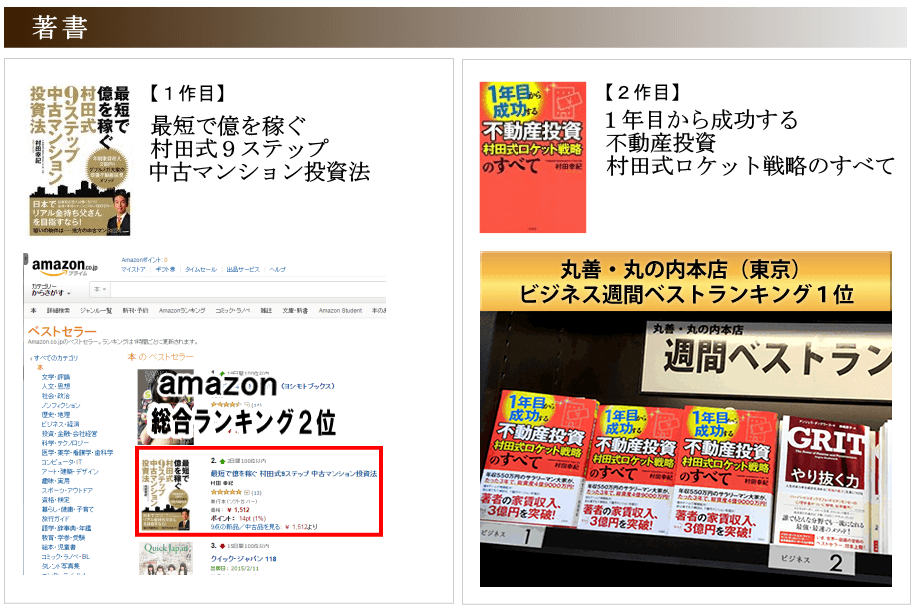Choose the 投資・金融・会社経営 category

pos(70,434)
